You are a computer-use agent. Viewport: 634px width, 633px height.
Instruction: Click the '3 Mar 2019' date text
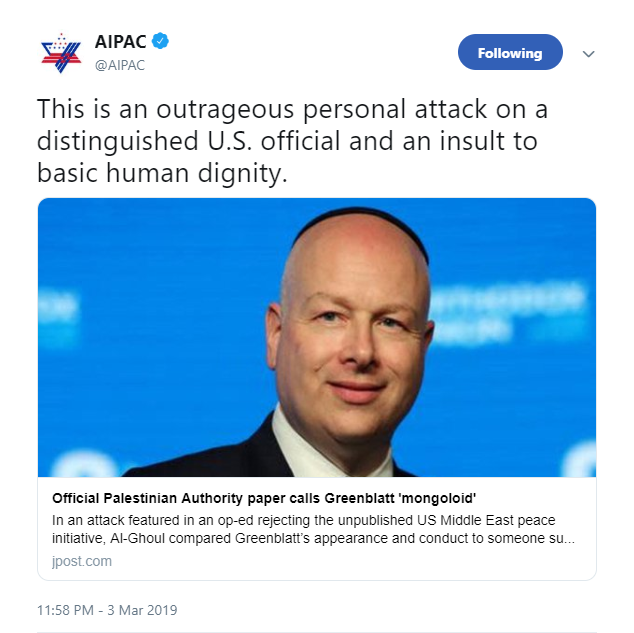point(142,610)
